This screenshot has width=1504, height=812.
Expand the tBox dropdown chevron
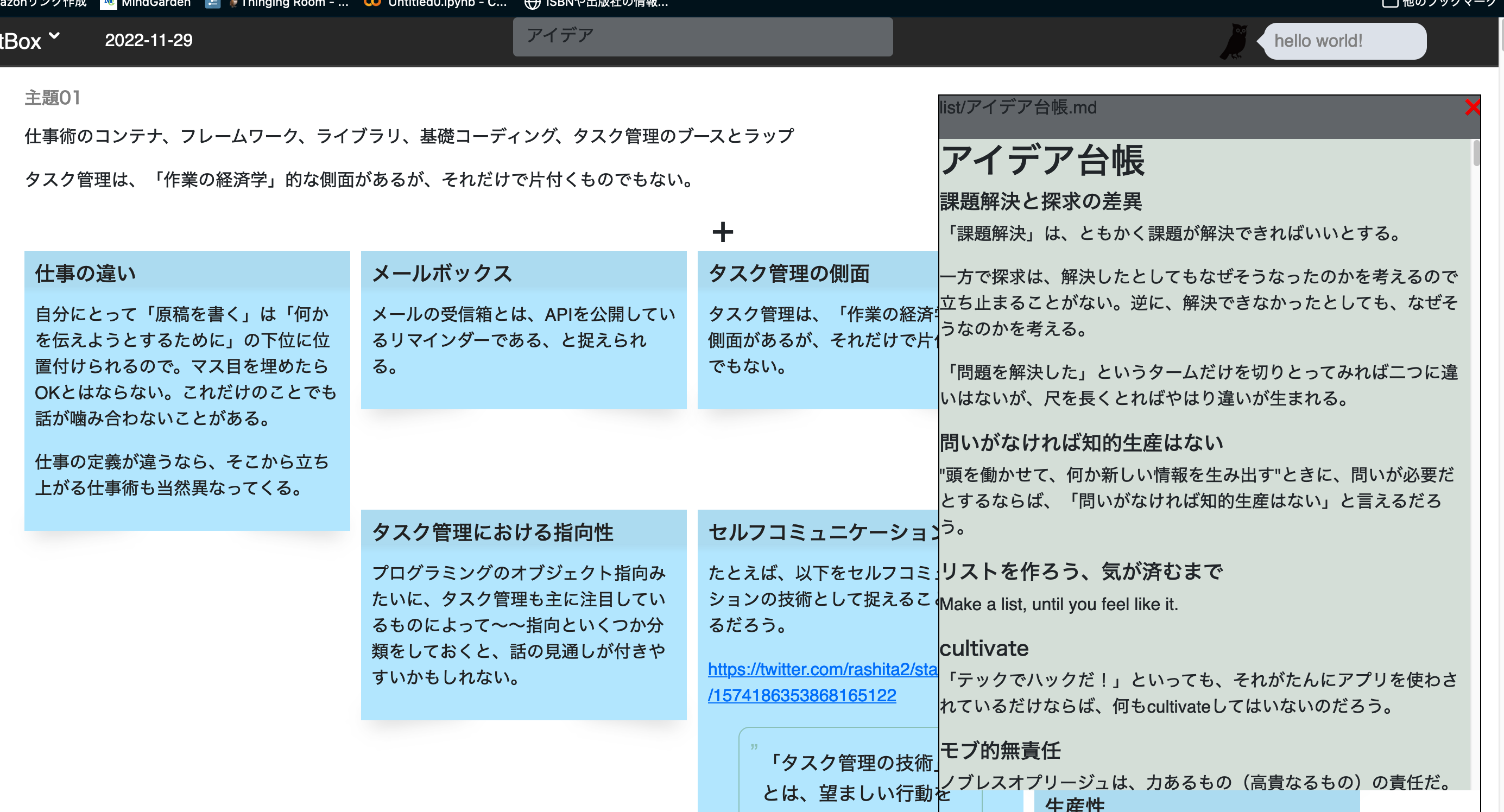click(55, 37)
